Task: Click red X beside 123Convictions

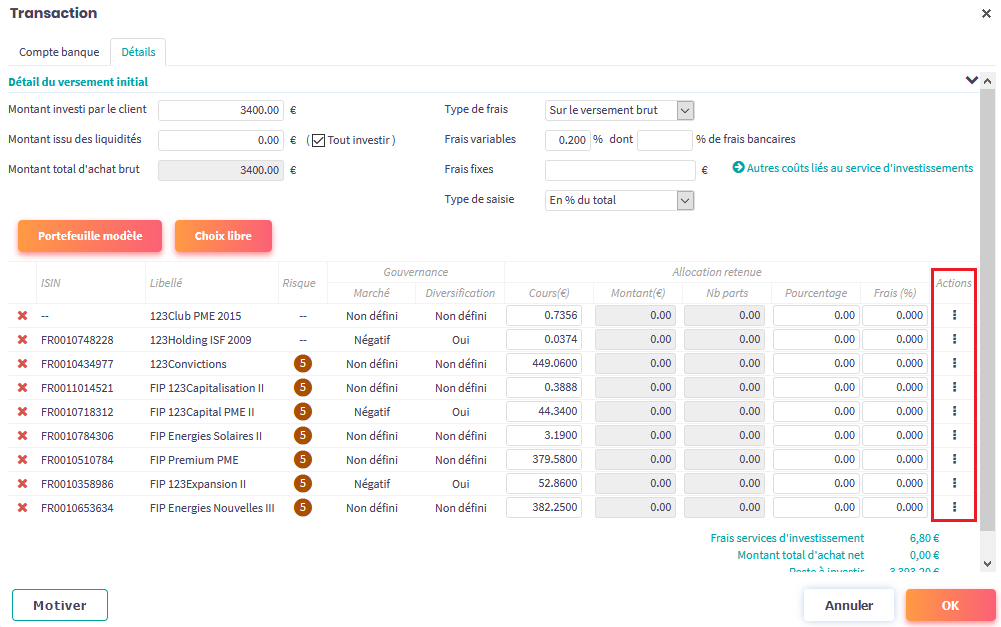Action: tap(22, 364)
